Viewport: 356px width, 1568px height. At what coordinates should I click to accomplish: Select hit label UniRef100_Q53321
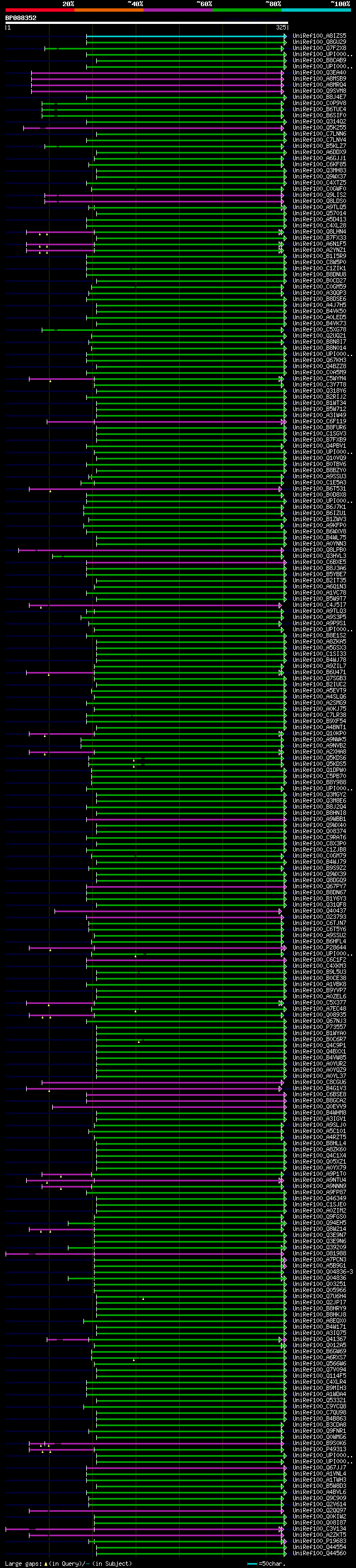[319, 1400]
